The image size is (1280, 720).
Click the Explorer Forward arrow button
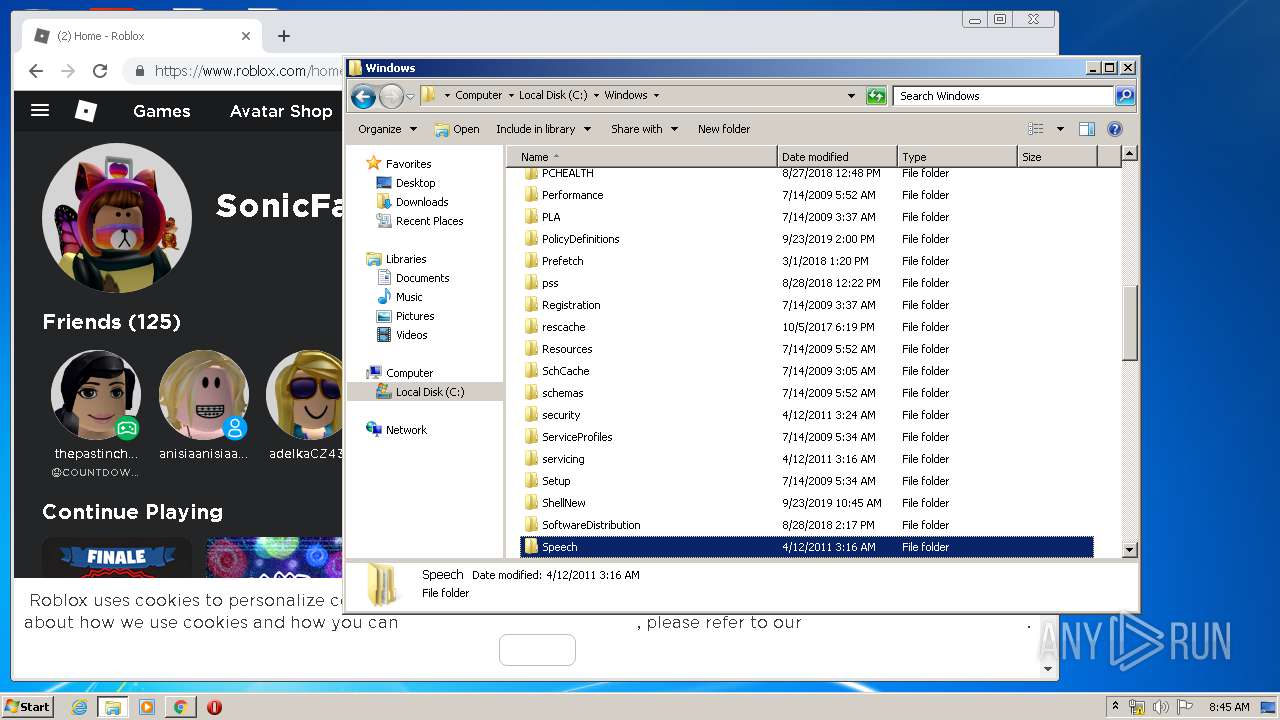[x=391, y=96]
